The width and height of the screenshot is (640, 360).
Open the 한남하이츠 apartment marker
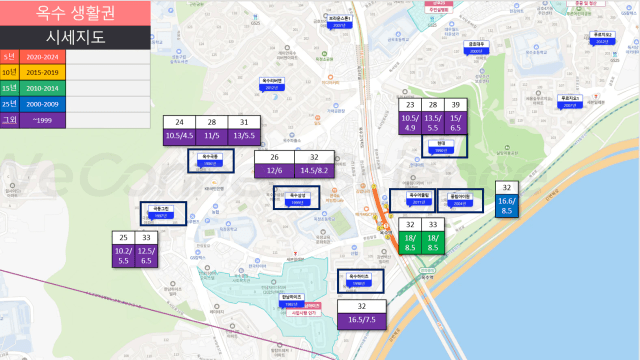point(291,301)
